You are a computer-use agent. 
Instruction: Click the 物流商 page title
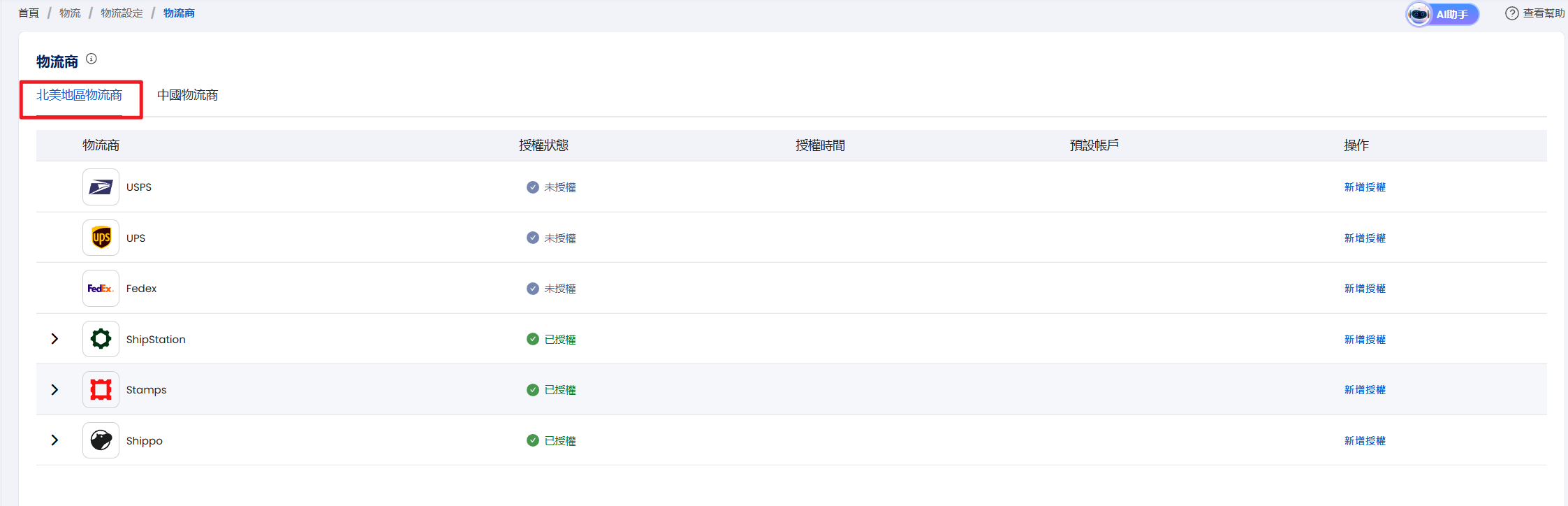[57, 62]
